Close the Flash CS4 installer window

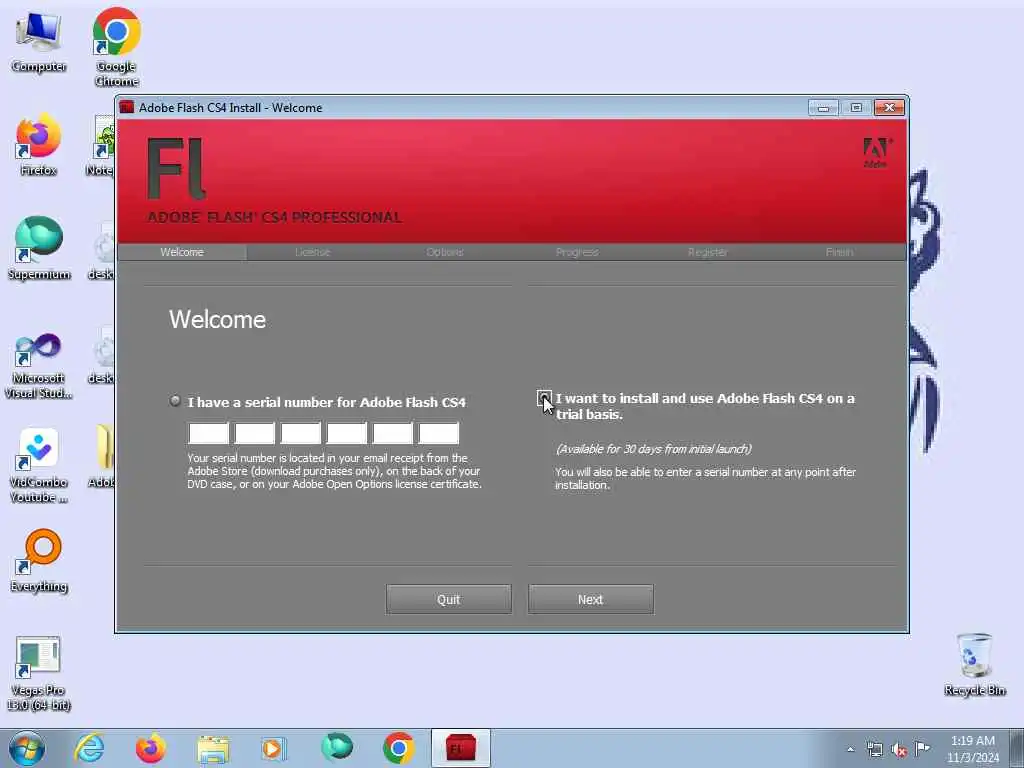pos(889,107)
